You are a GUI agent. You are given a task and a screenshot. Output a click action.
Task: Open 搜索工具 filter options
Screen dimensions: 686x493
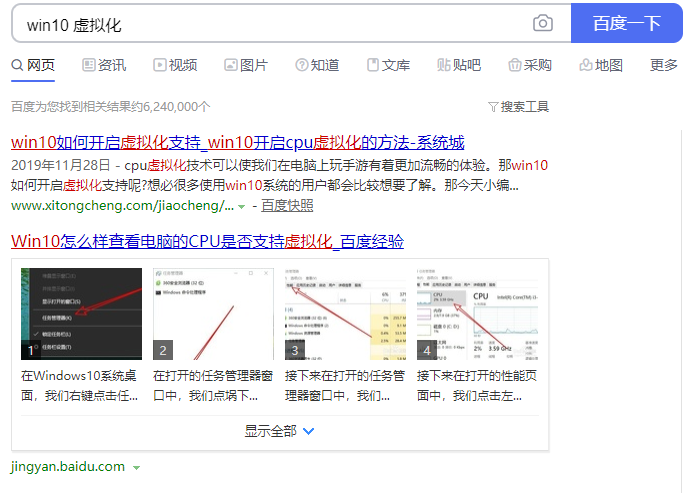tap(518, 106)
